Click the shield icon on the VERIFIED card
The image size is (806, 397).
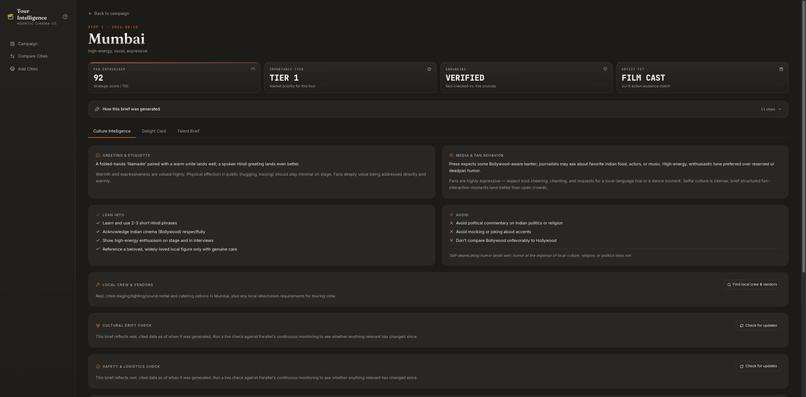tap(605, 69)
